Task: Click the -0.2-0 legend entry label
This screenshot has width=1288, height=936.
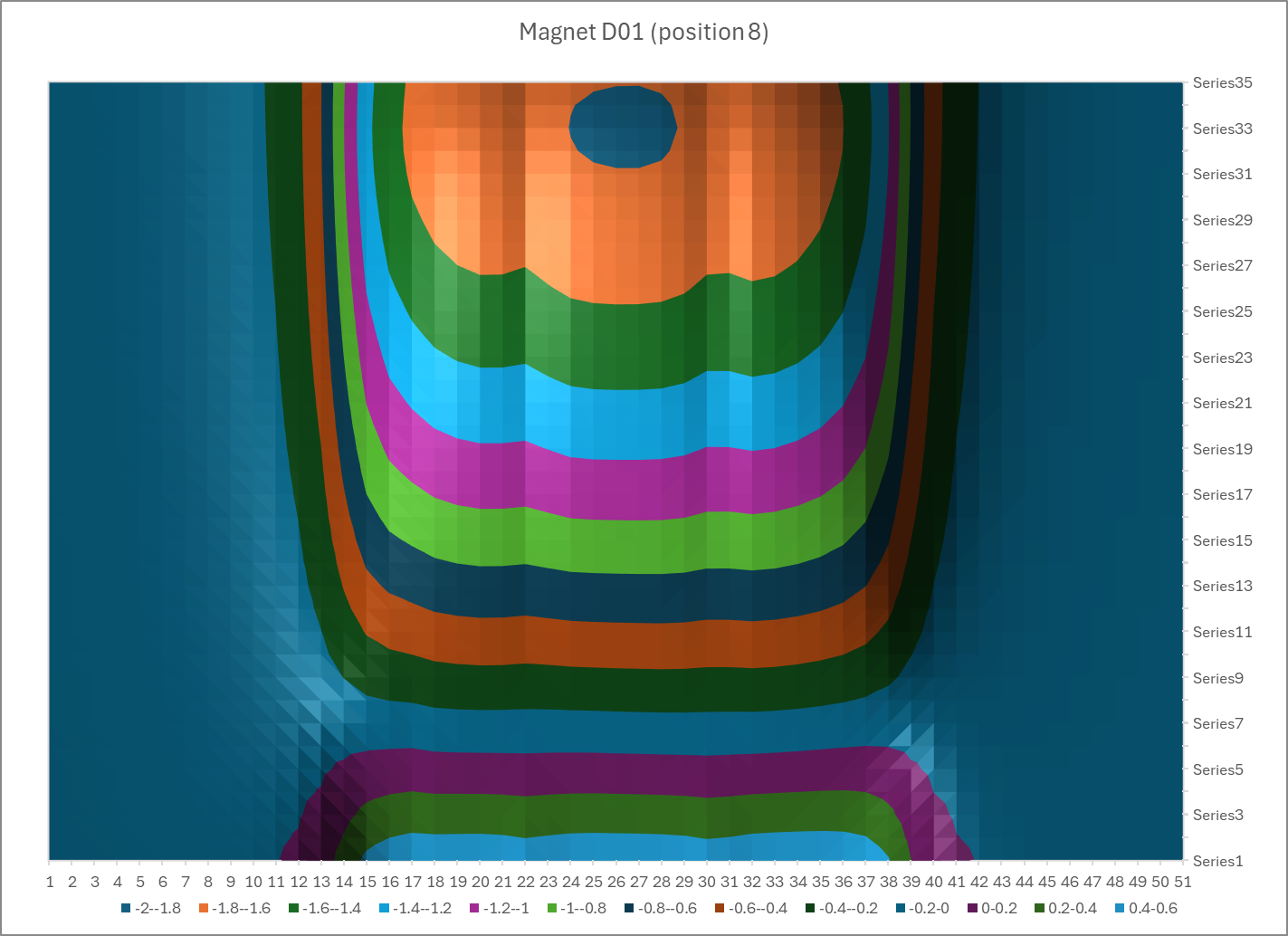Action: [x=929, y=908]
